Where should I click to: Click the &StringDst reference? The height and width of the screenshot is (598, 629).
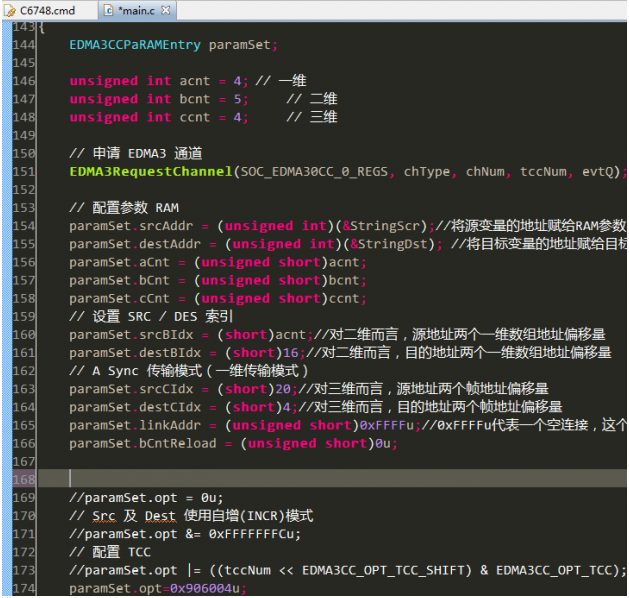(389, 244)
